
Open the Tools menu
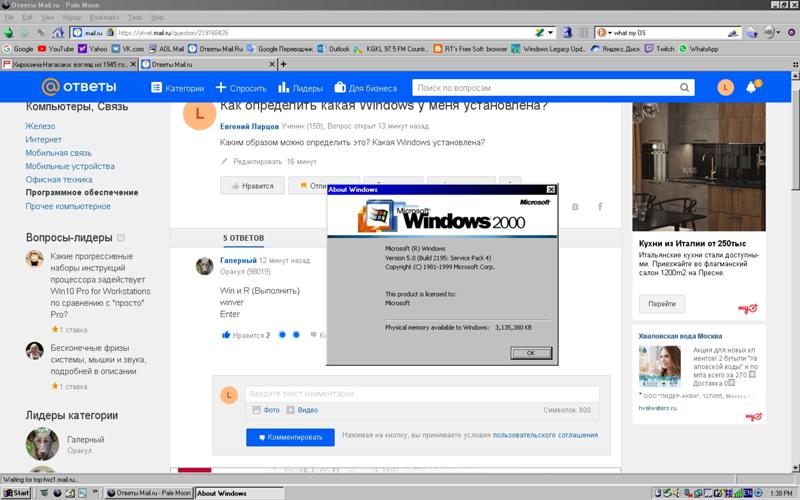(135, 17)
